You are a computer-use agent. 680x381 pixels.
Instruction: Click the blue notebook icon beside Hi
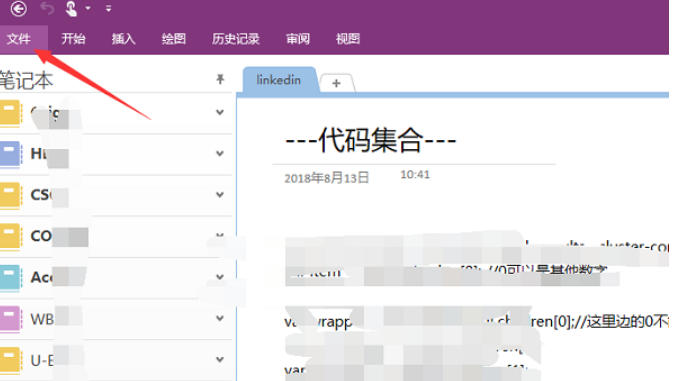pyautogui.click(x=11, y=154)
